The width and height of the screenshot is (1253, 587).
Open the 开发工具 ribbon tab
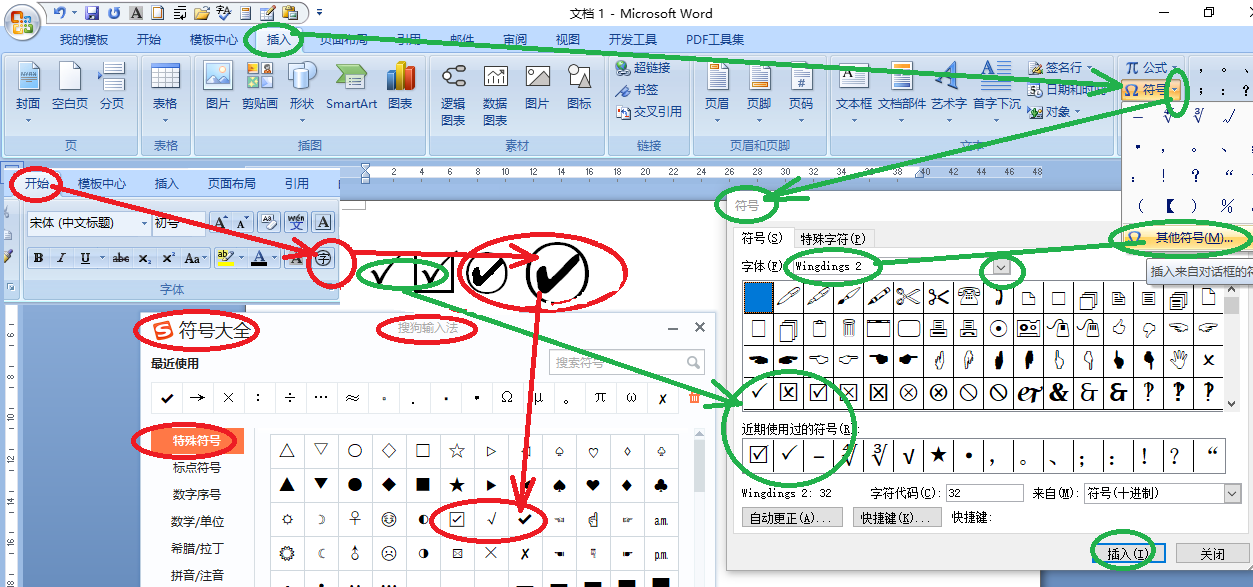point(632,40)
